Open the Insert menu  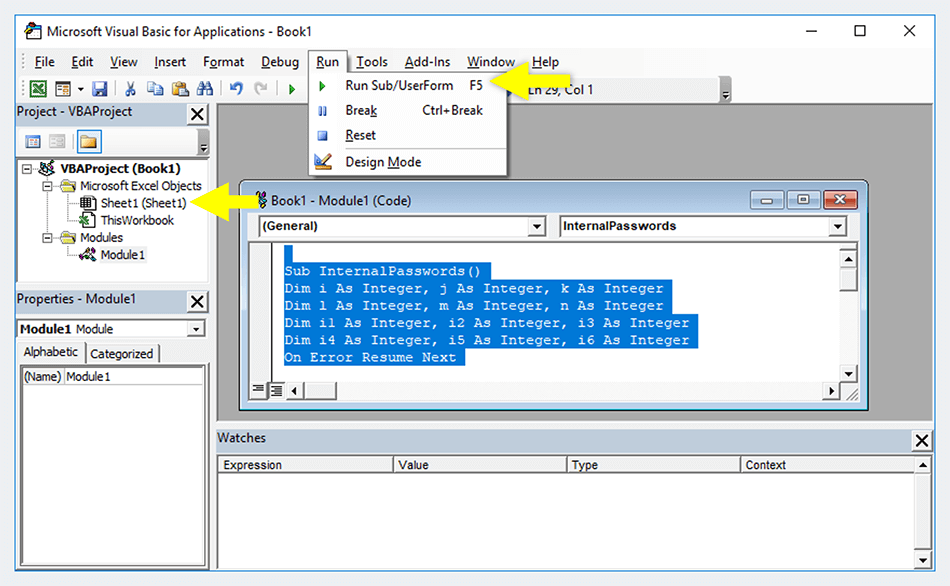(170, 62)
